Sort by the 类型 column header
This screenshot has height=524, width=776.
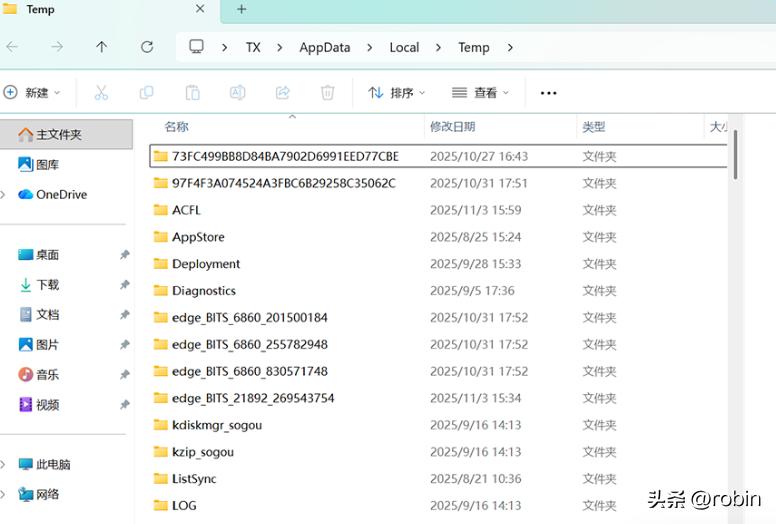tap(594, 127)
